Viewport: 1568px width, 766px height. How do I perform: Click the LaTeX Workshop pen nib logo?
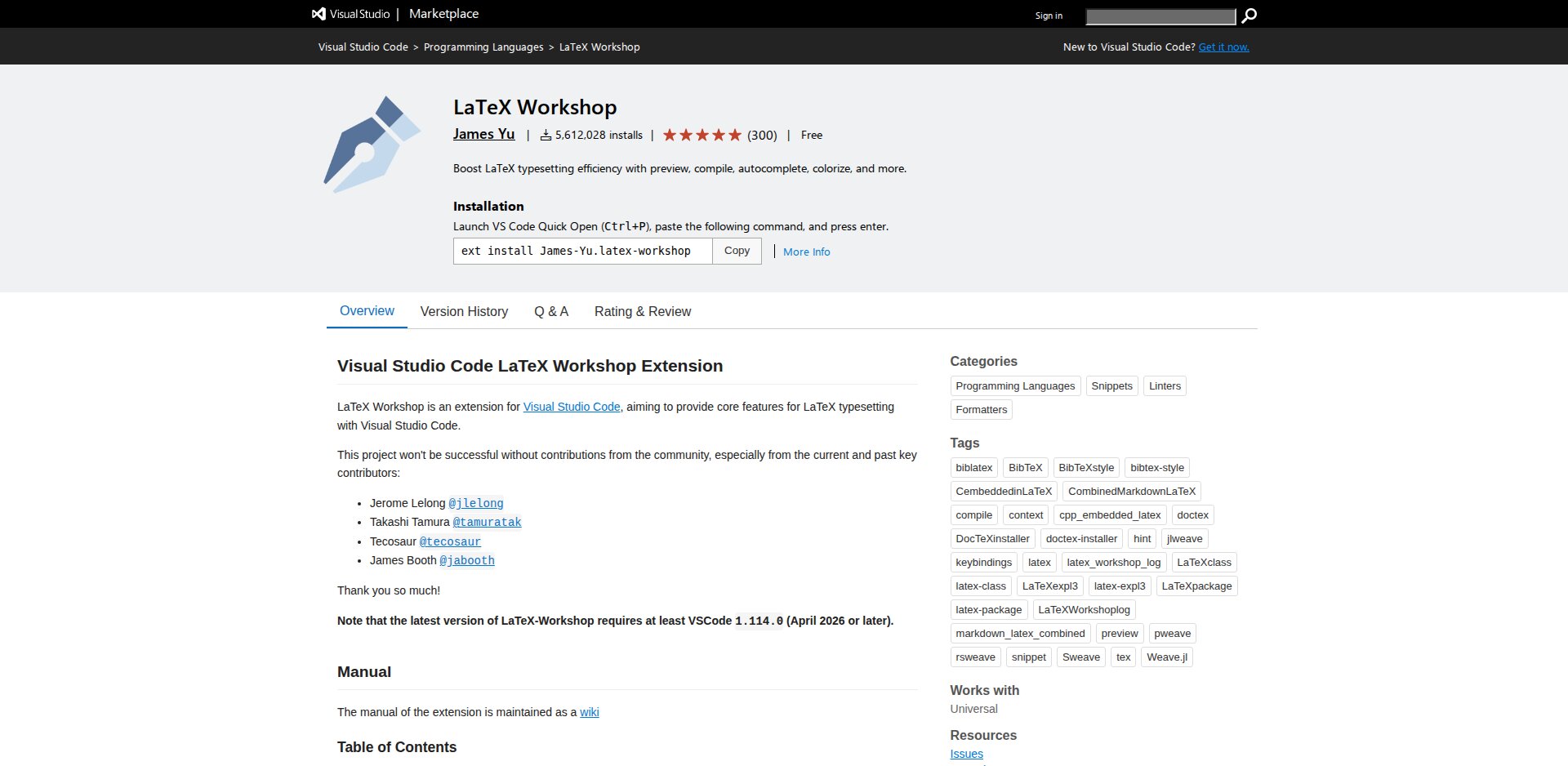click(372, 145)
